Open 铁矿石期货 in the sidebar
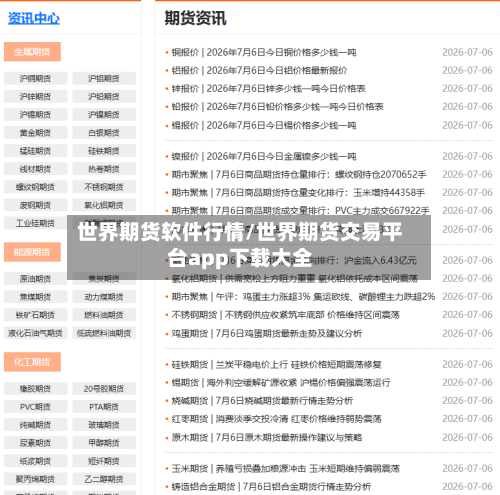The image size is (500, 495). tap(35, 314)
